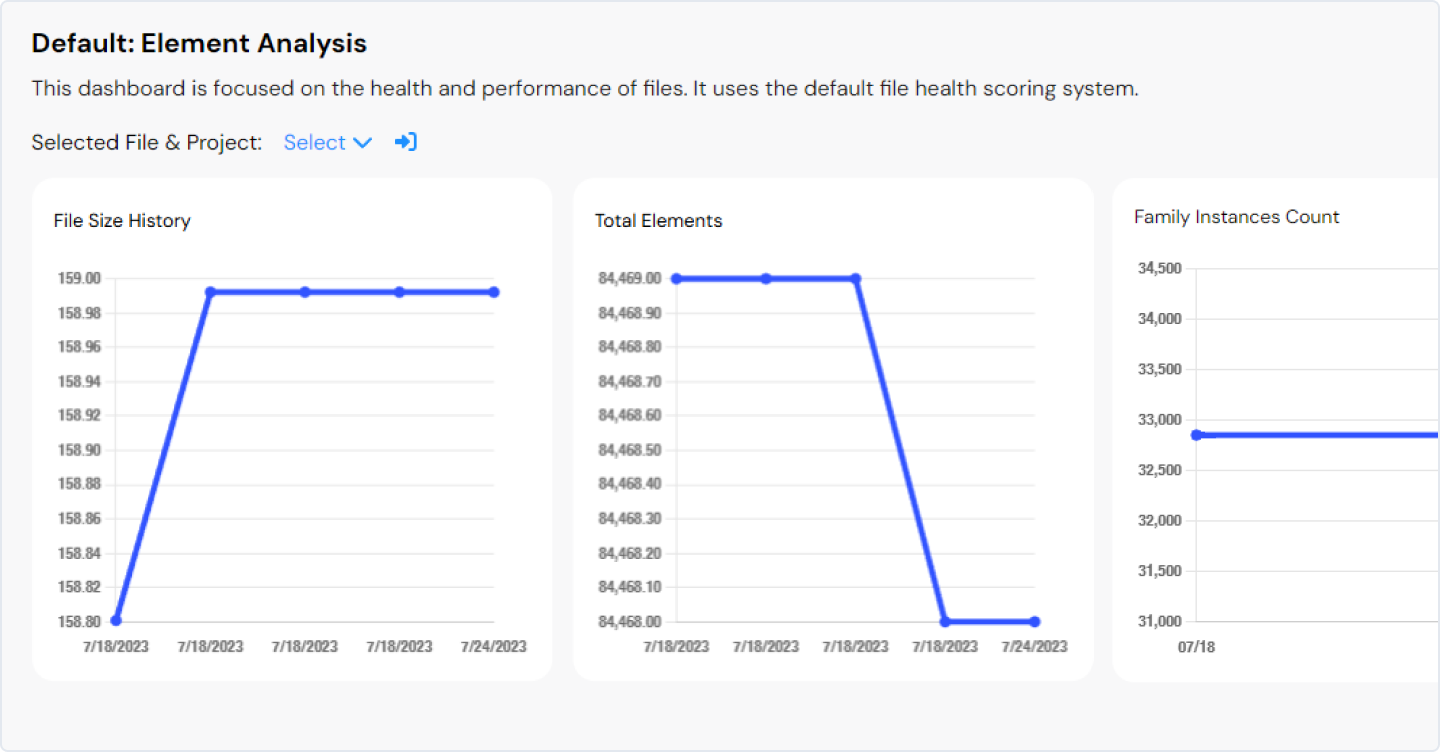Click the Default: Element Analysis heading
Viewport: 1440px width, 752px height.
pos(199,44)
